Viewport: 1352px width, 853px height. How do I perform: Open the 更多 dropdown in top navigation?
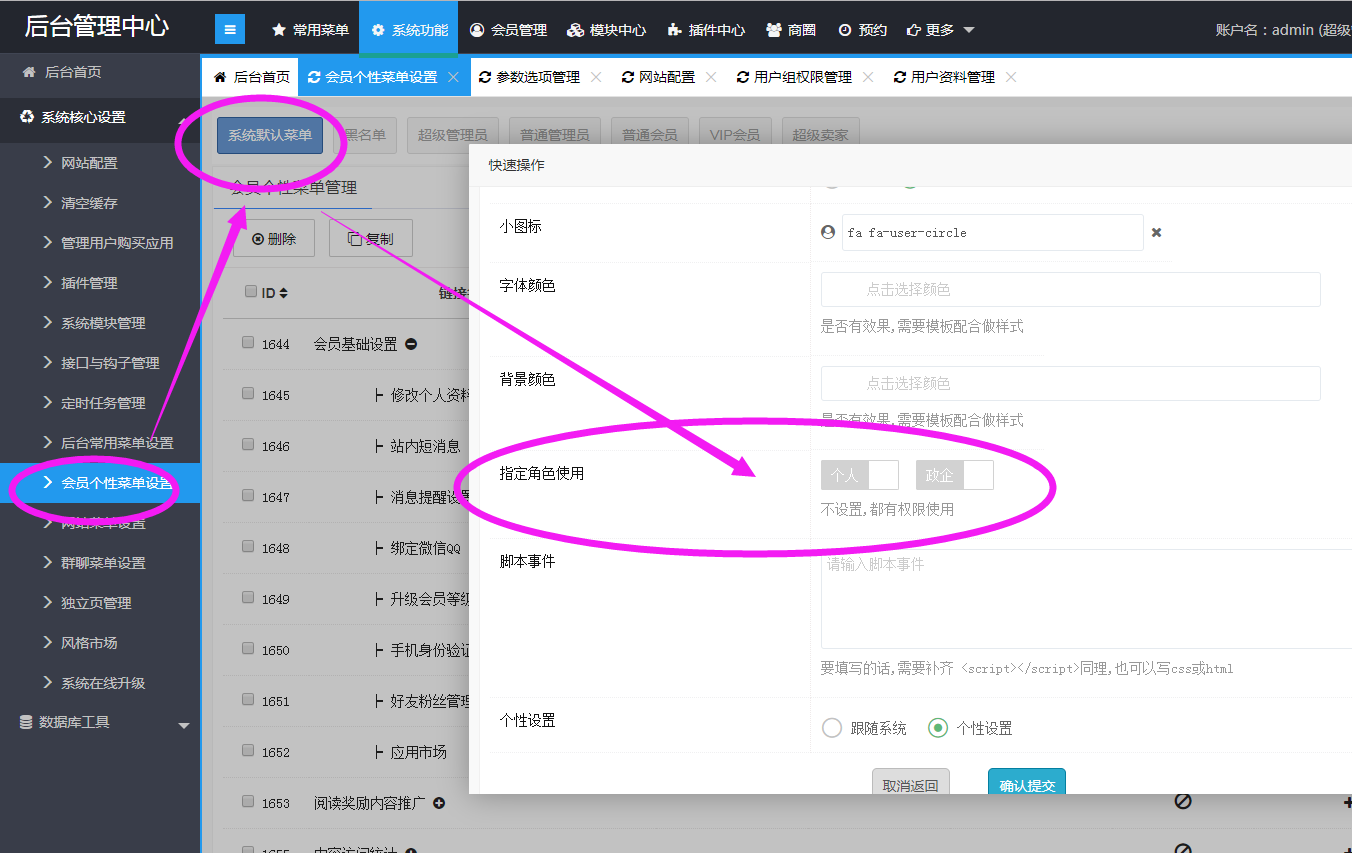(x=940, y=30)
